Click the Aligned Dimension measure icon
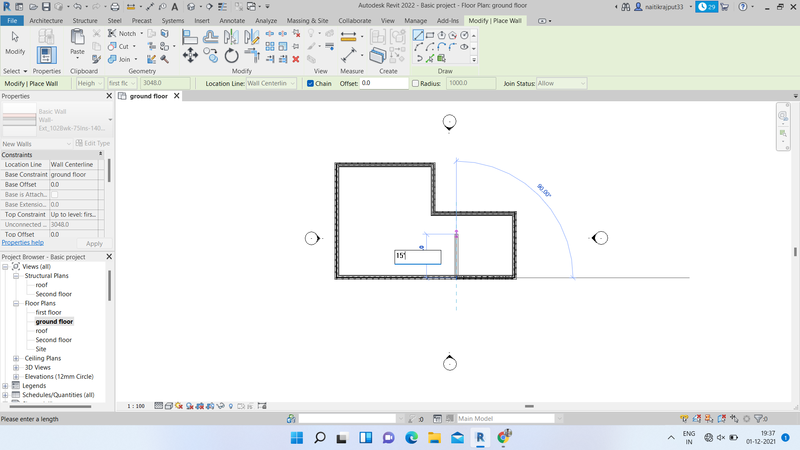The image size is (800, 450). pyautogui.click(x=349, y=36)
